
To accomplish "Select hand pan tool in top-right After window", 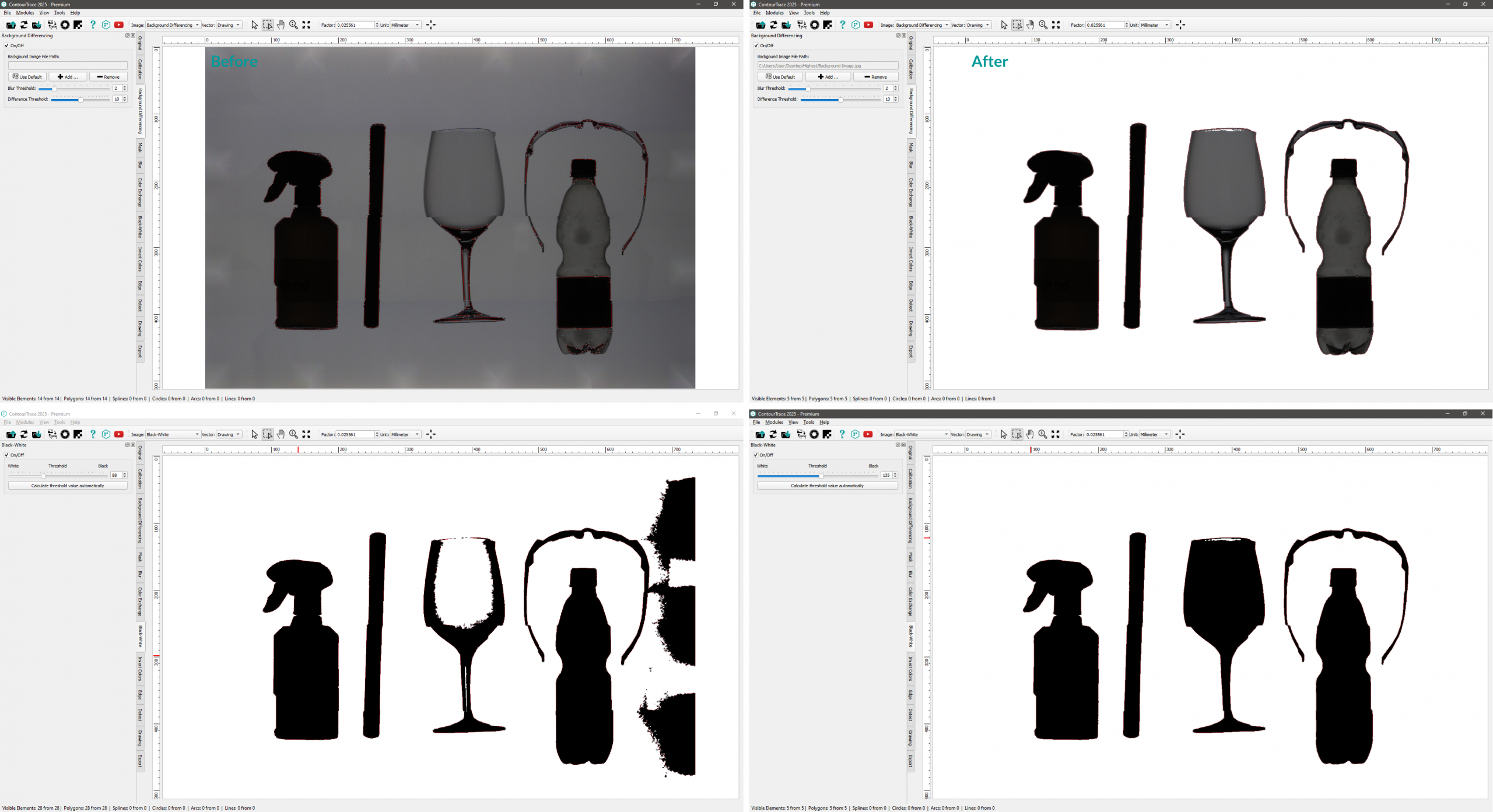I will tap(1030, 25).
